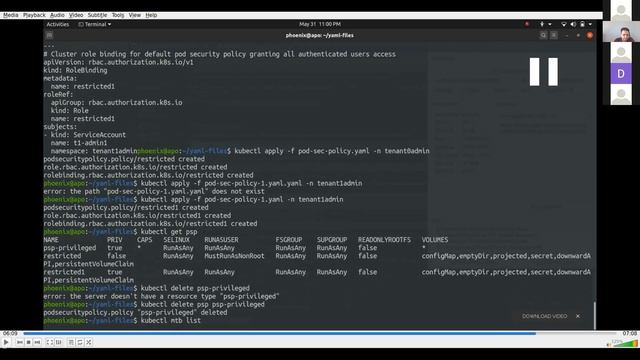640x360 pixels.
Task: Click the DOWNLOAD VIDEO link
Action: [544, 316]
